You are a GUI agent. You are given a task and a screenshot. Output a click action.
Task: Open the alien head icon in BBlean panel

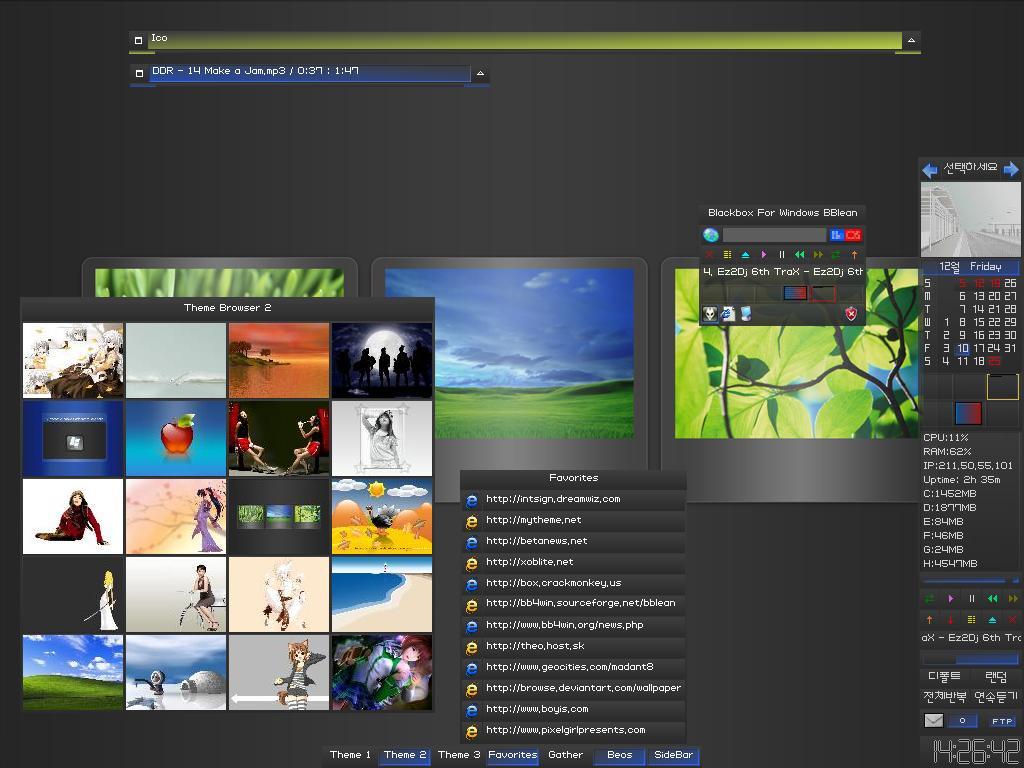pyautogui.click(x=710, y=314)
